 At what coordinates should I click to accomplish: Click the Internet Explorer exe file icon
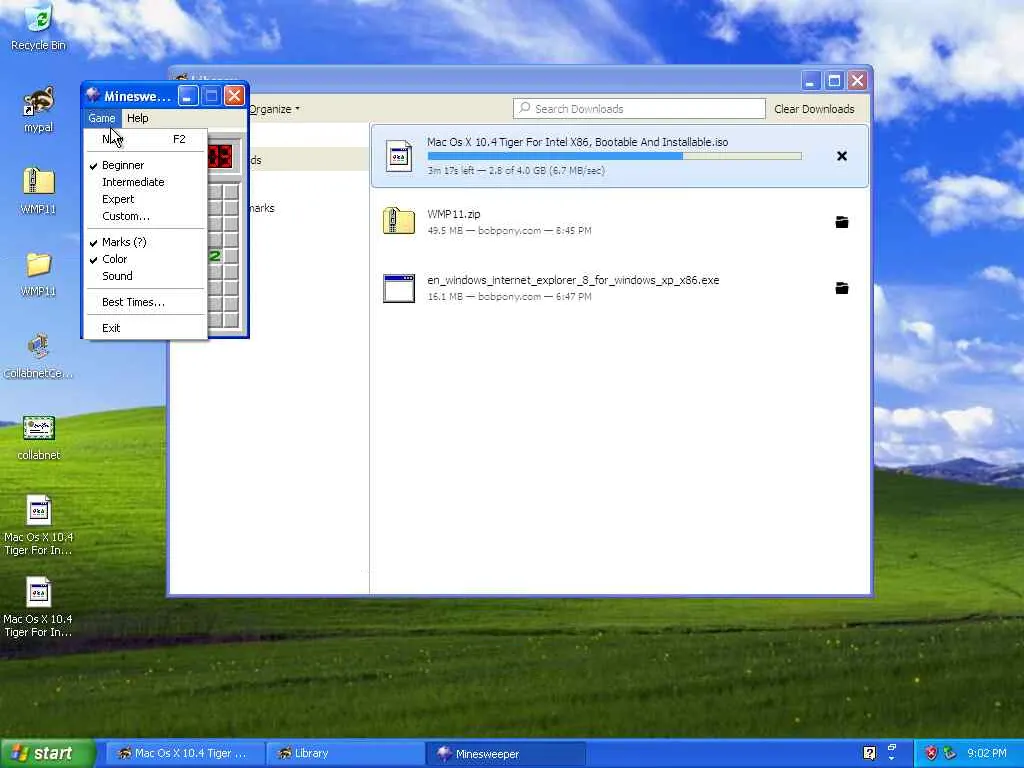point(398,288)
